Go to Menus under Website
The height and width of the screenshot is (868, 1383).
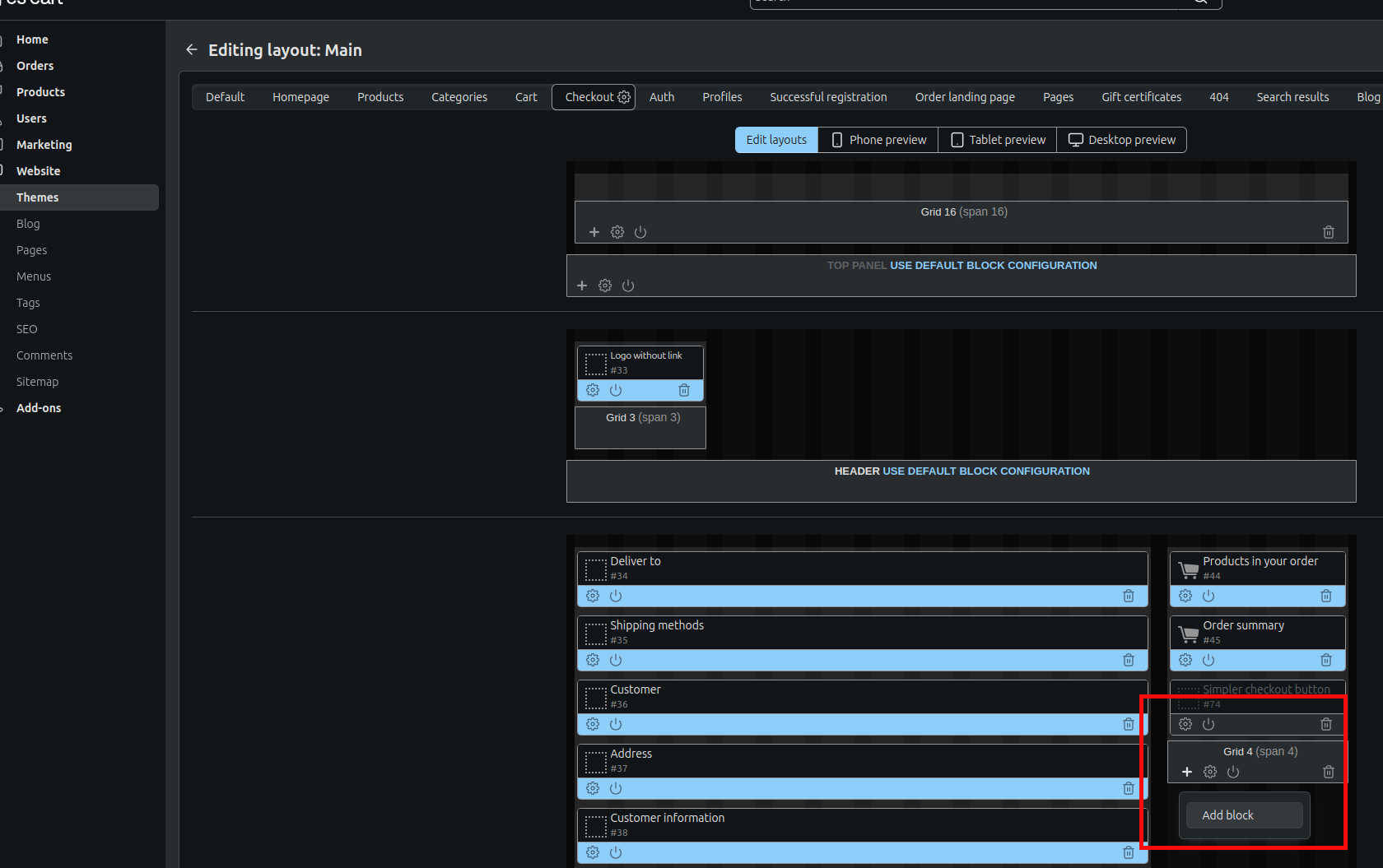[34, 276]
